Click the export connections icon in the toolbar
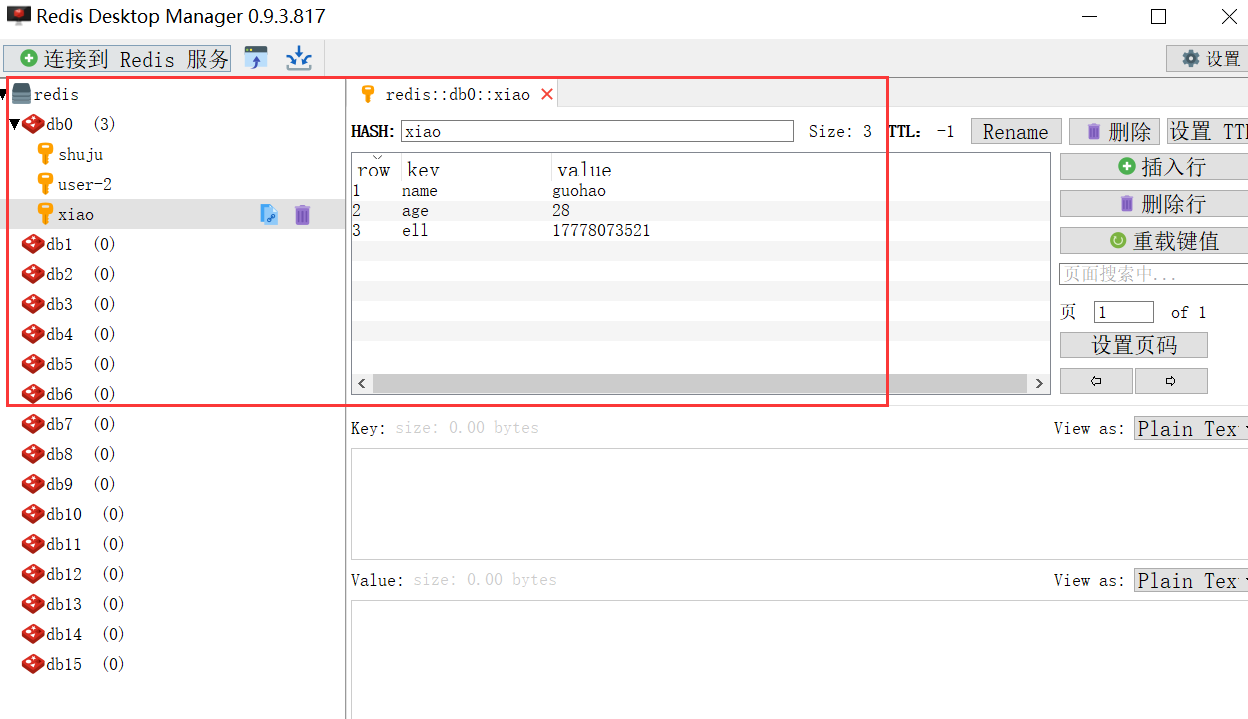 [299, 58]
